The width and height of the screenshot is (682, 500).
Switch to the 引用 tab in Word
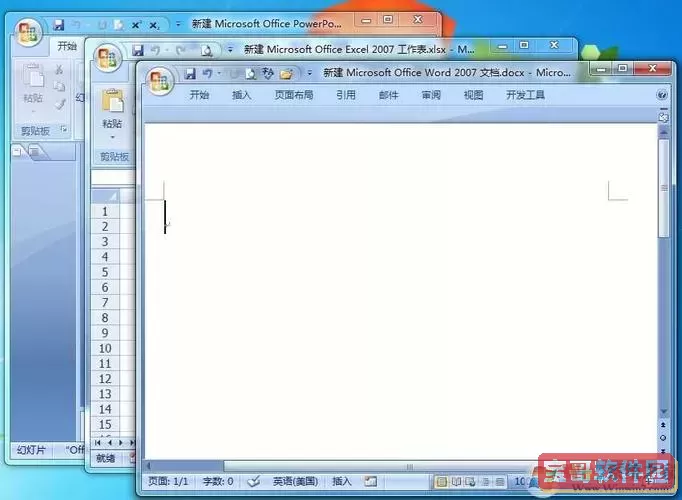pos(346,95)
